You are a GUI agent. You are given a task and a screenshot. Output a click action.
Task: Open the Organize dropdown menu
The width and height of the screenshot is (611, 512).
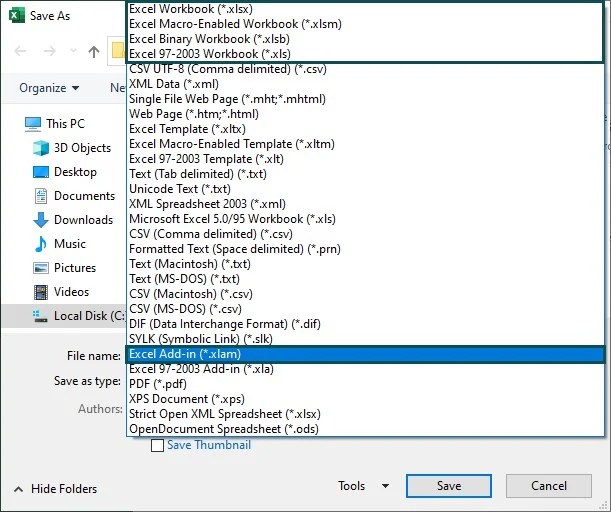tap(49, 88)
